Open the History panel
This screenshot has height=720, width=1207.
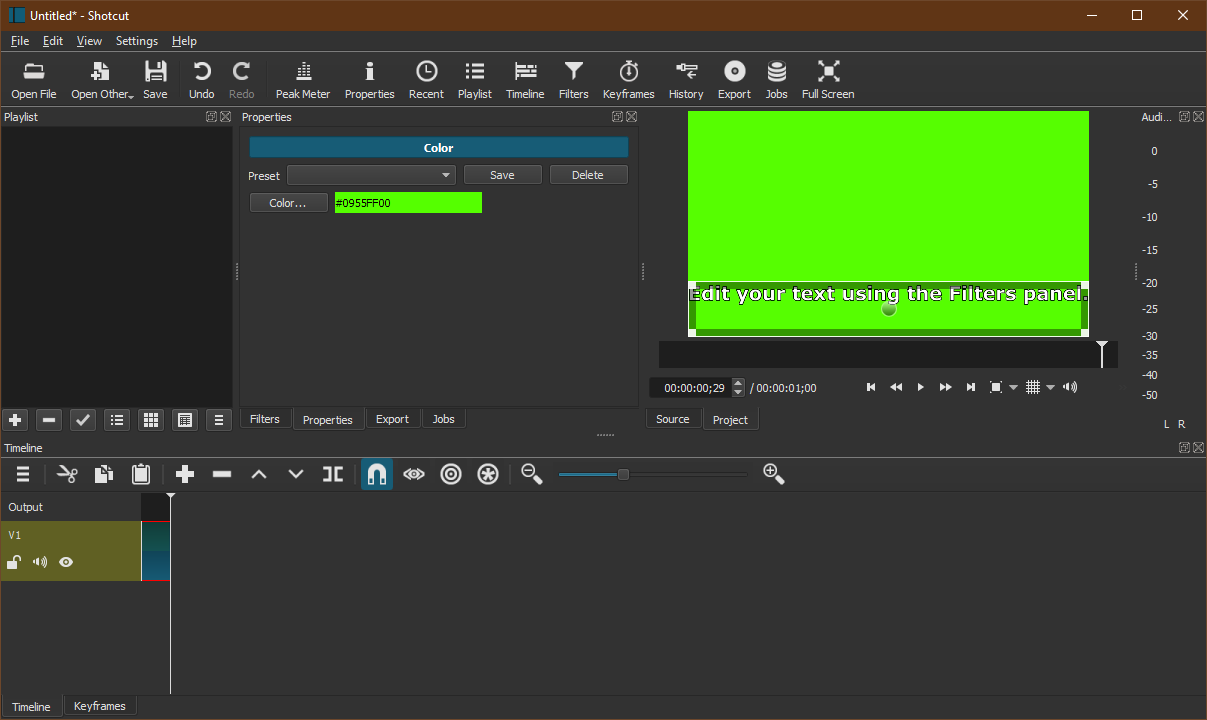coord(686,80)
